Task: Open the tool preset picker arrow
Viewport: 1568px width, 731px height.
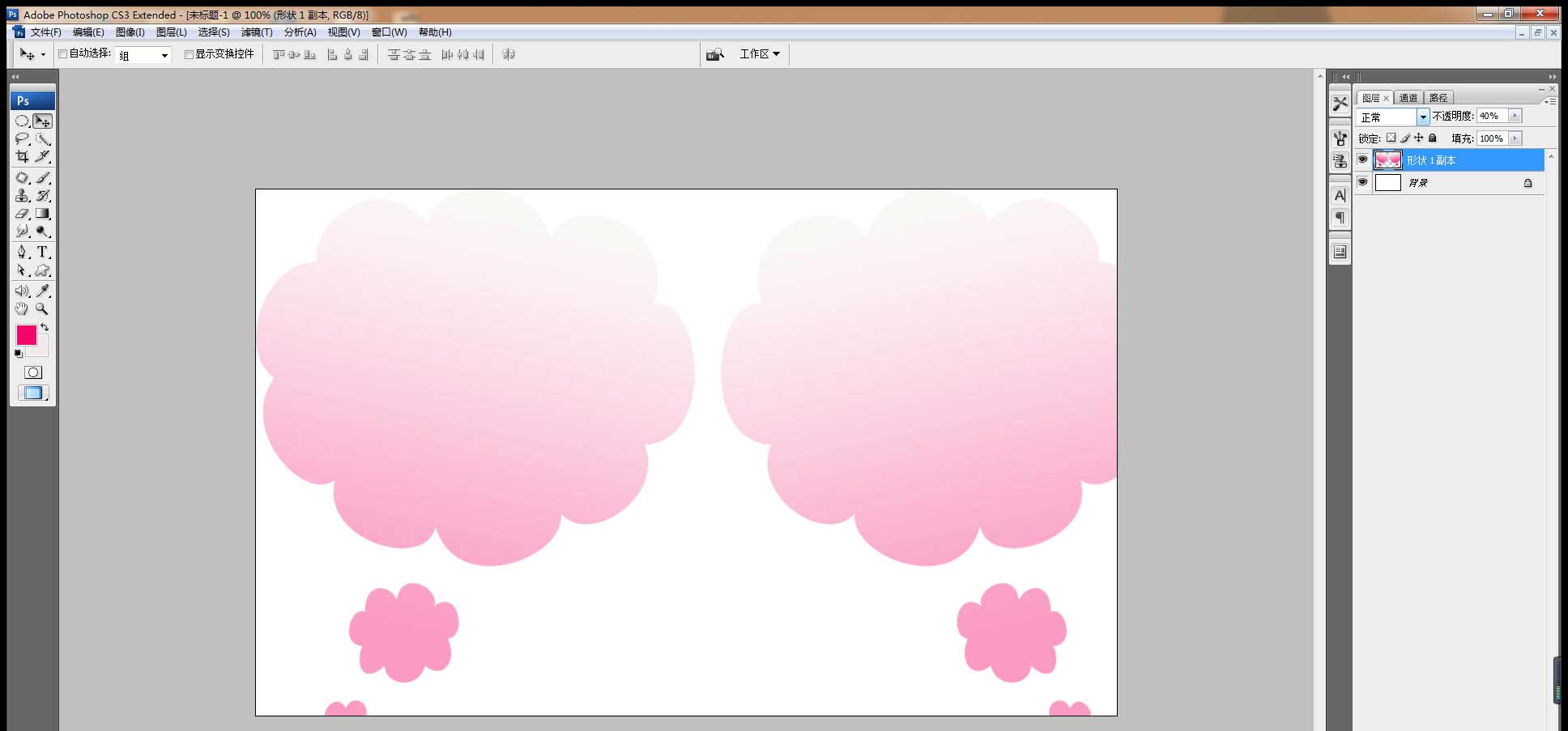Action: tap(43, 55)
